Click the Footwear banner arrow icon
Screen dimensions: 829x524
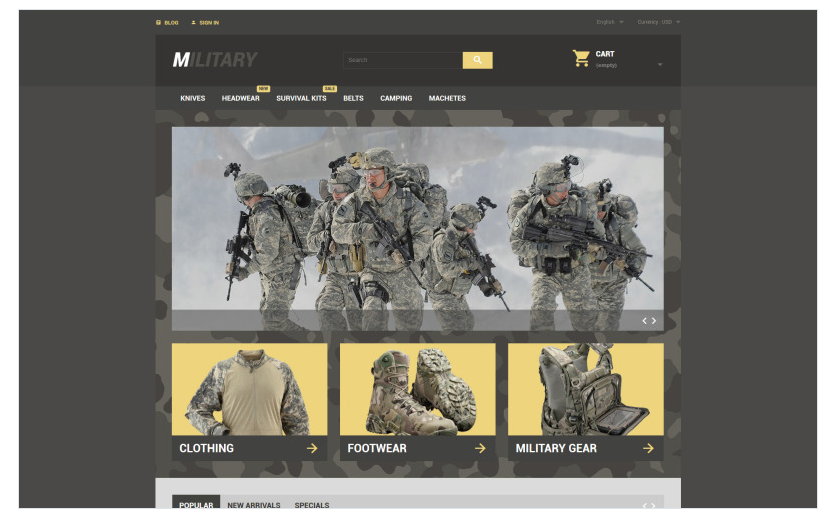tap(480, 448)
